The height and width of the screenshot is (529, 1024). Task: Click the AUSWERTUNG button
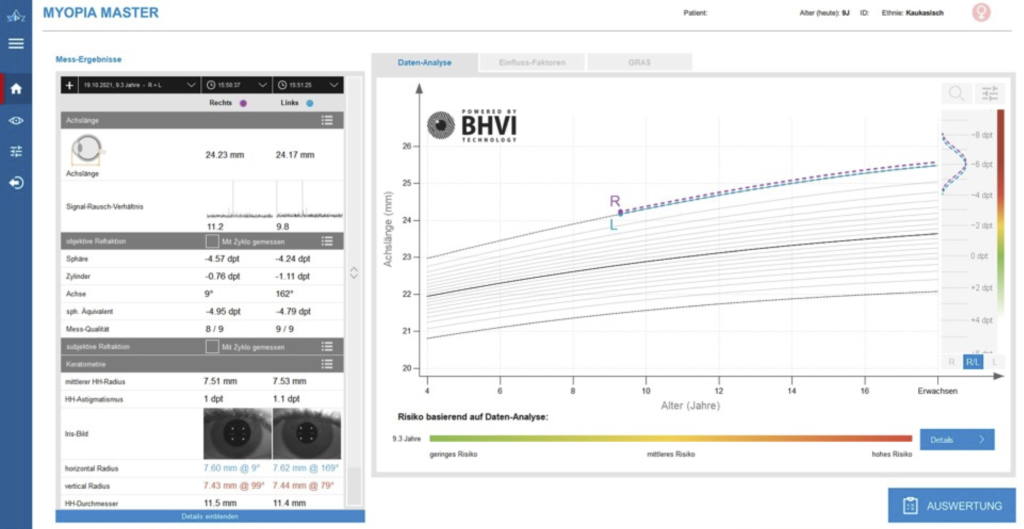pyautogui.click(x=952, y=505)
